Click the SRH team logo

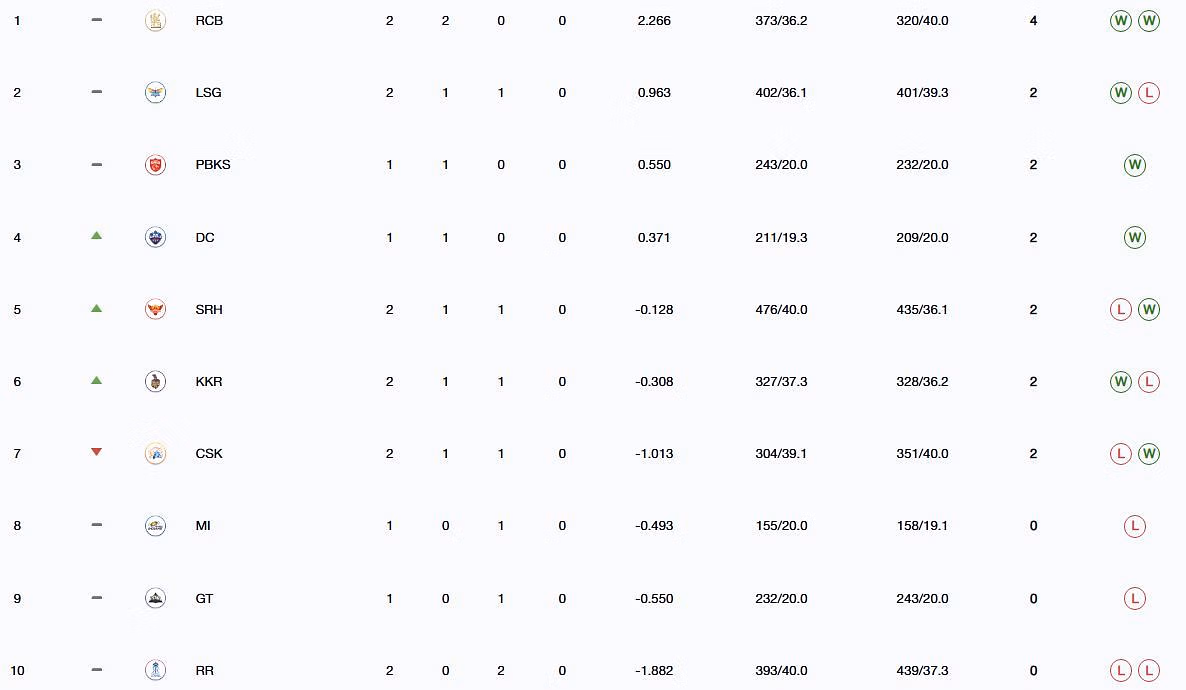click(155, 309)
